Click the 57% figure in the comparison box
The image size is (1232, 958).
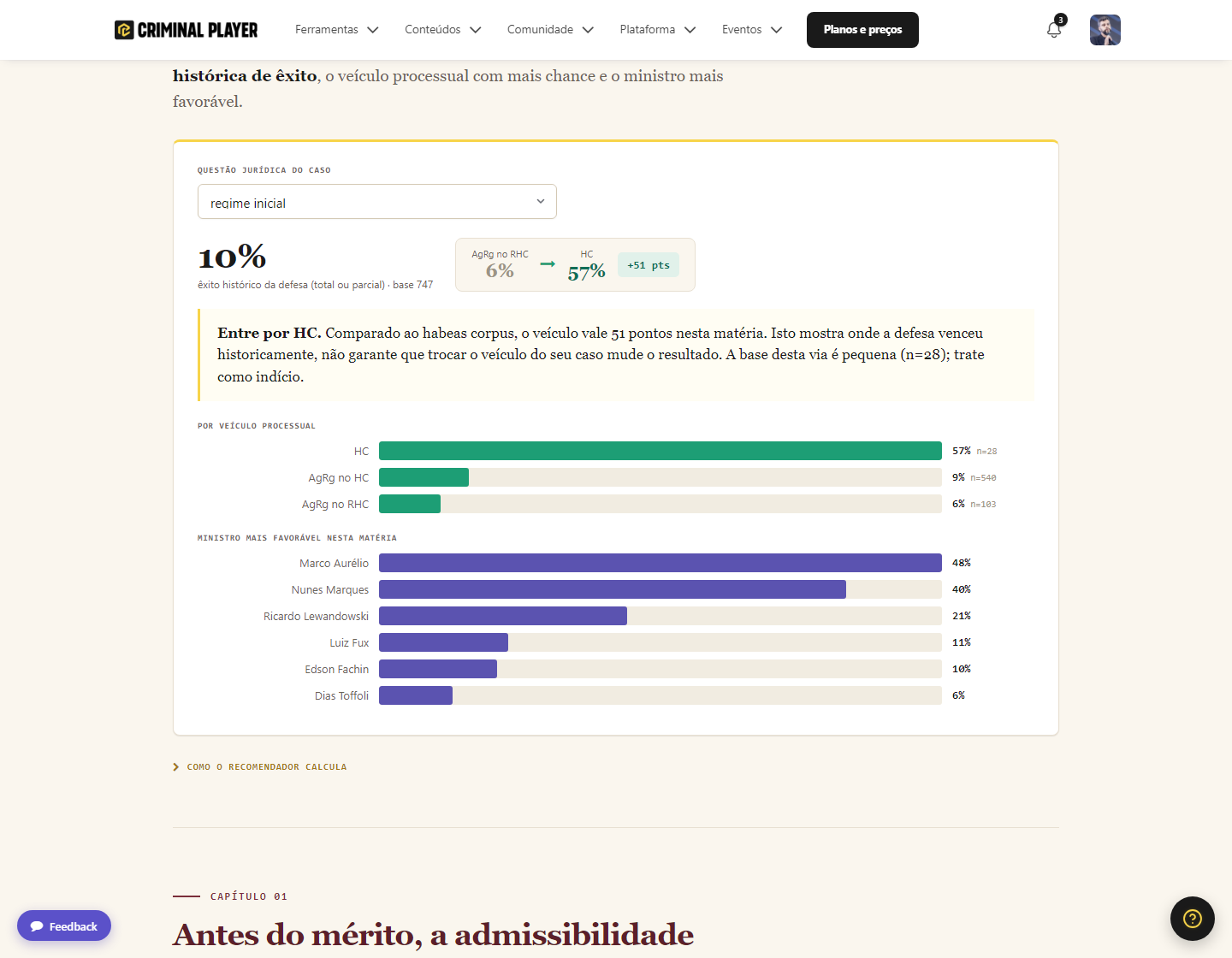(587, 272)
